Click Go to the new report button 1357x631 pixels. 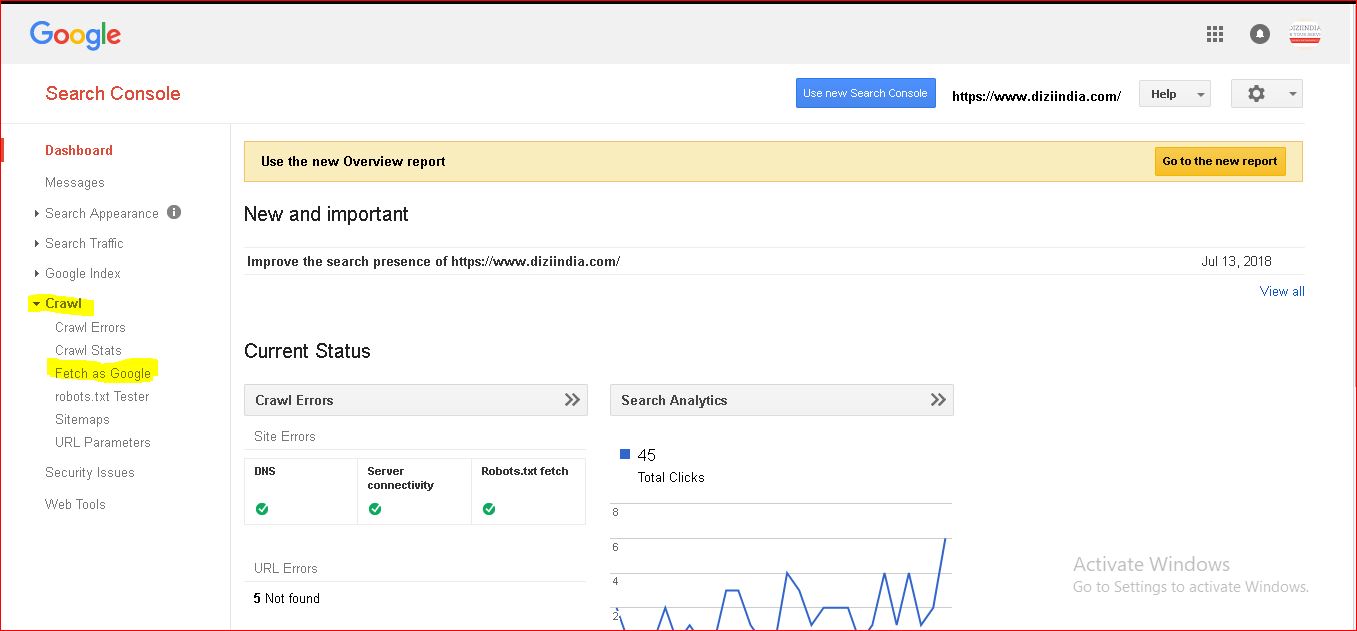[x=1220, y=161]
